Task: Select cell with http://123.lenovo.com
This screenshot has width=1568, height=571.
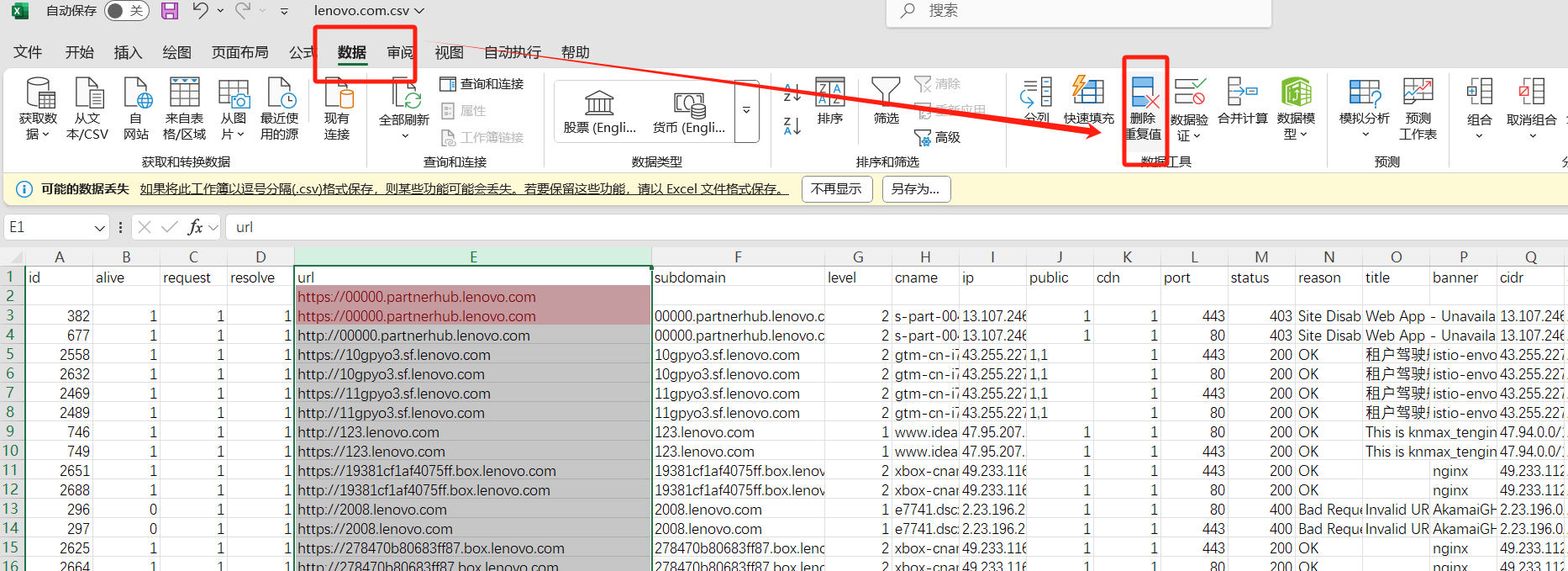Action: coord(473,432)
